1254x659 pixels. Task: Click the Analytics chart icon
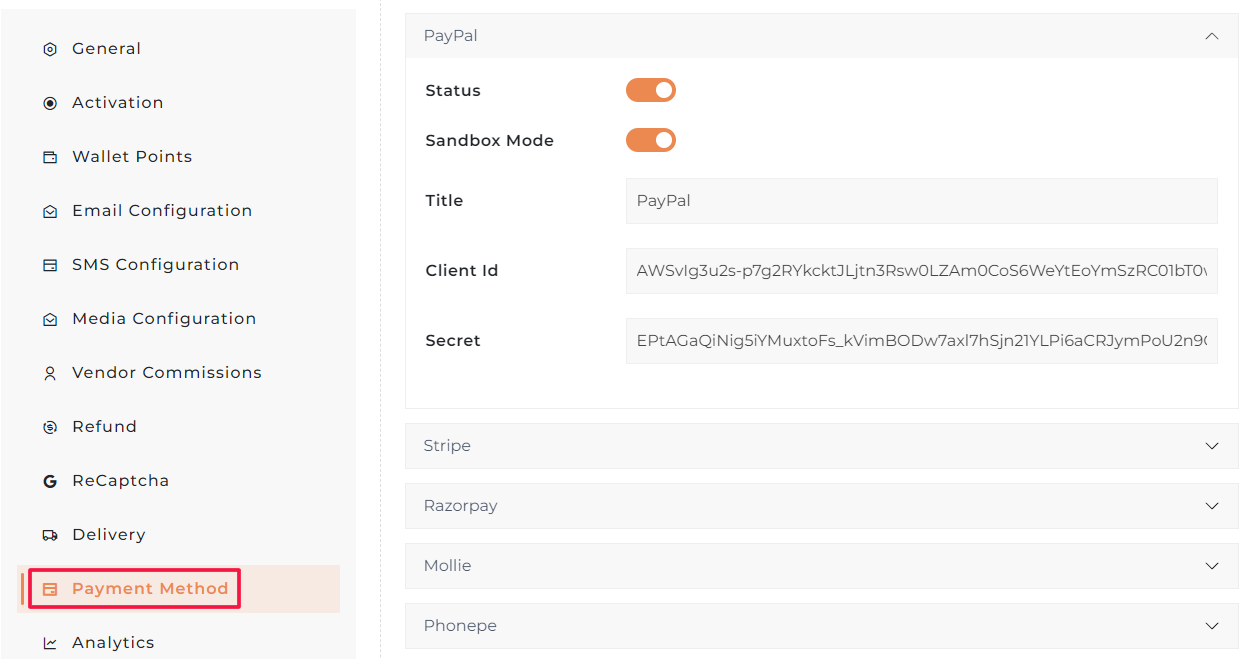coord(50,643)
